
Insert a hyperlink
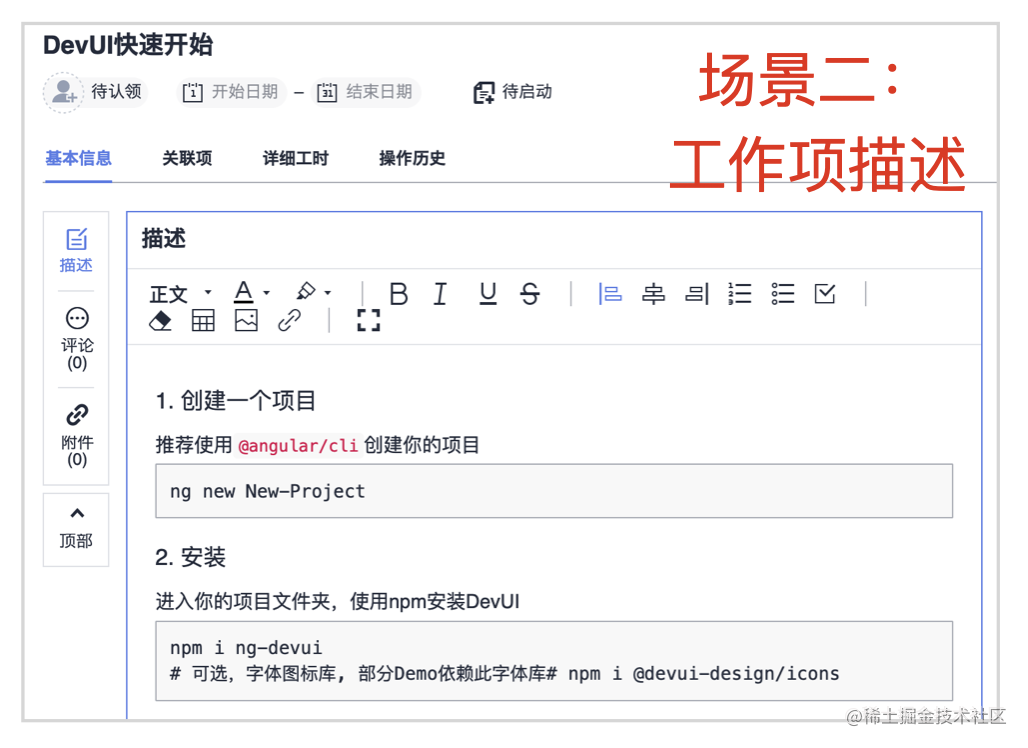click(289, 321)
